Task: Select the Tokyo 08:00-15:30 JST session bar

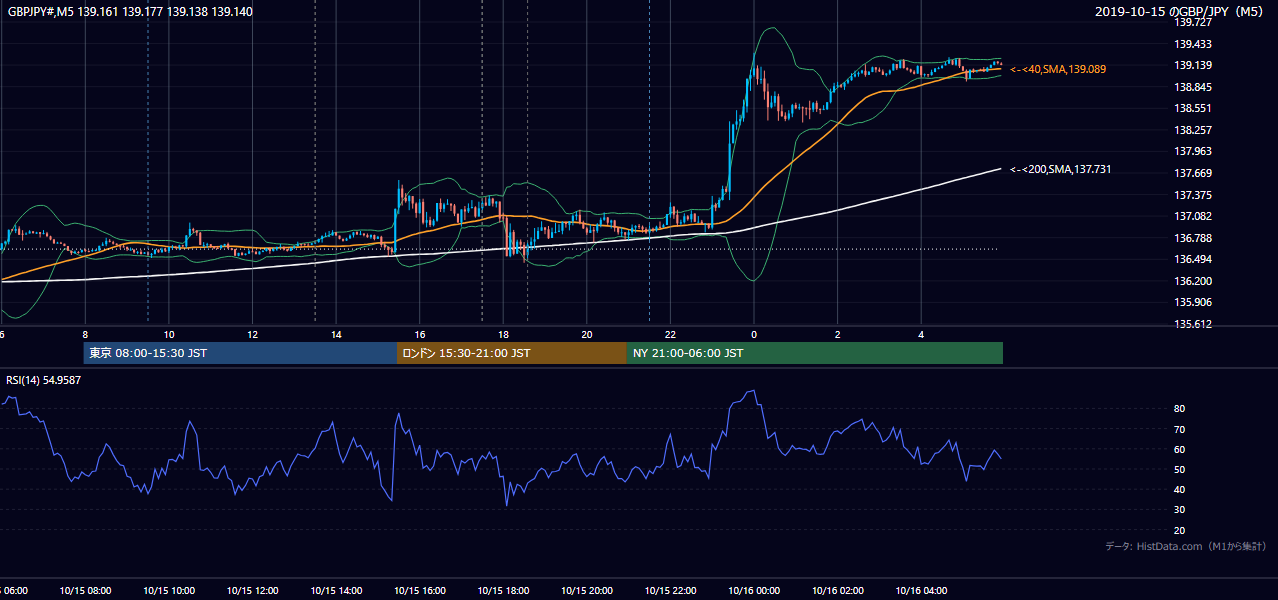Action: [240, 353]
